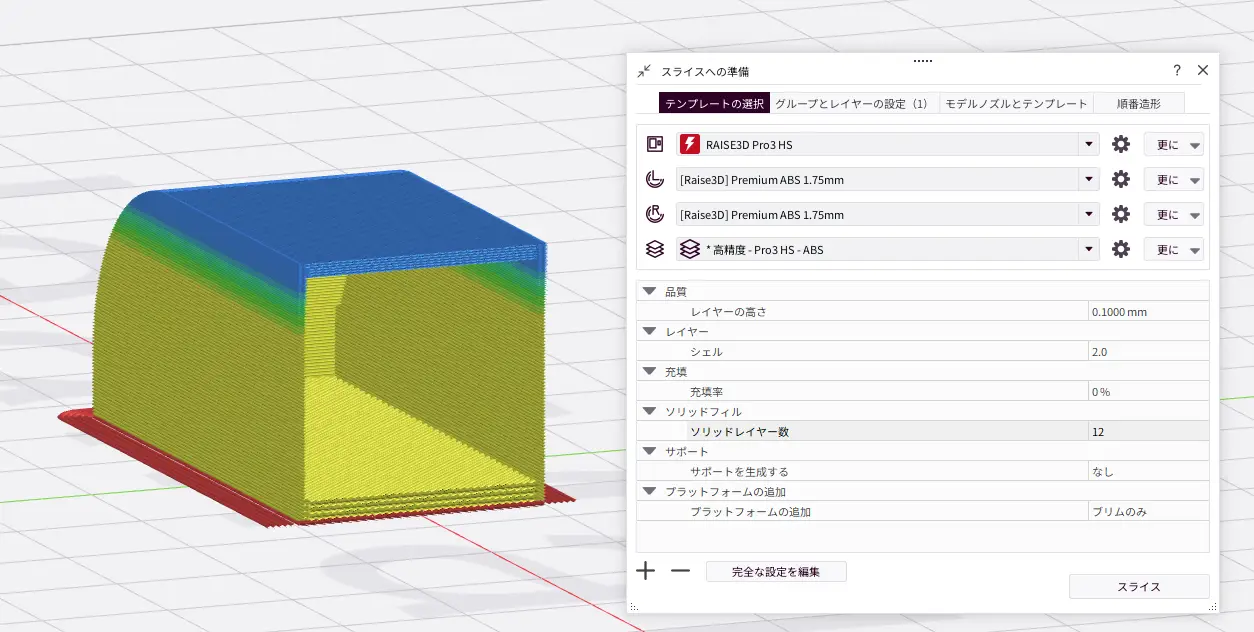Open settings gear for right extruder filament
Screen dimensions: 1254x632
click(1121, 214)
